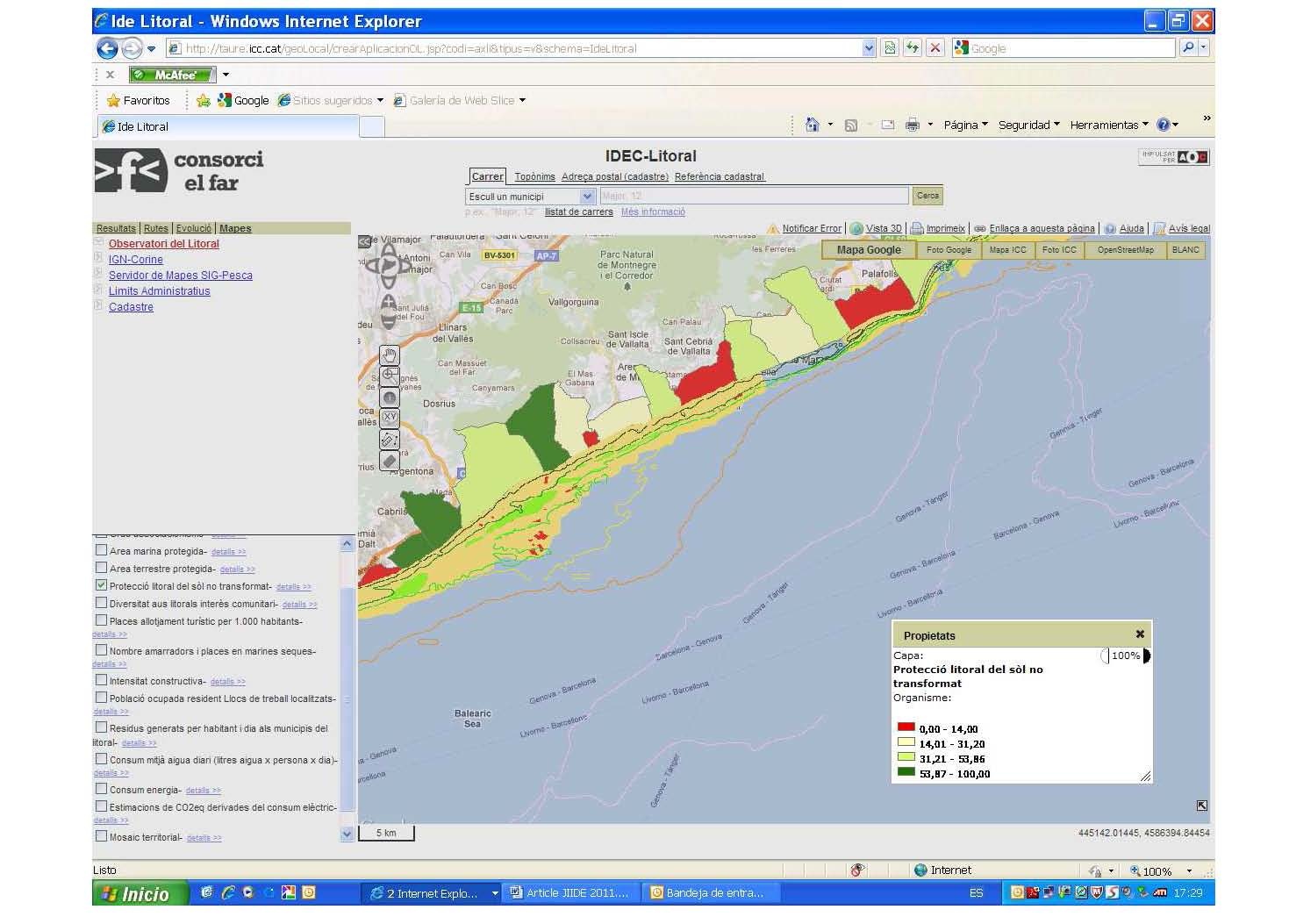Image resolution: width=1289 pixels, height=924 pixels.
Task: Open the address bar history dropdown
Action: click(x=869, y=48)
